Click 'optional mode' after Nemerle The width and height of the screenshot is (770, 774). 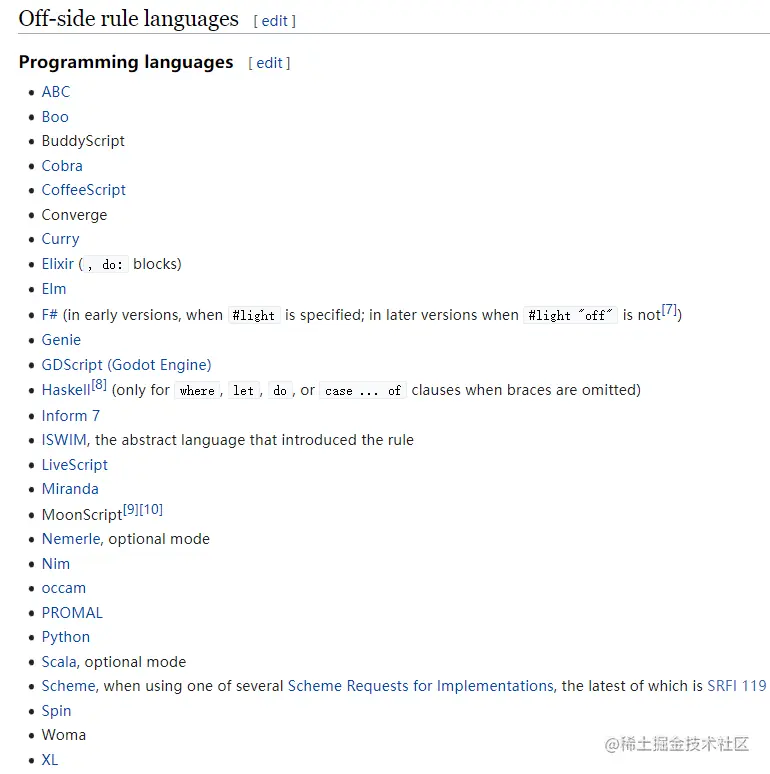[159, 540]
